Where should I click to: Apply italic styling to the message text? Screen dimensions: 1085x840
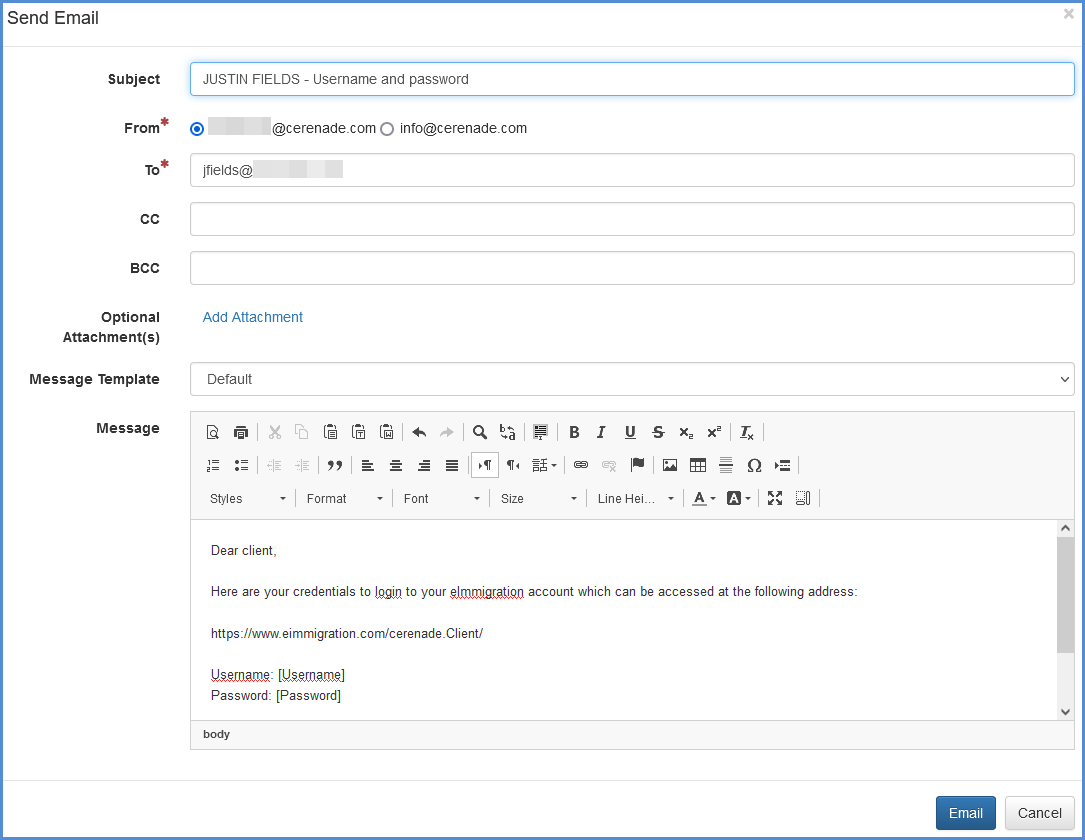tap(601, 431)
